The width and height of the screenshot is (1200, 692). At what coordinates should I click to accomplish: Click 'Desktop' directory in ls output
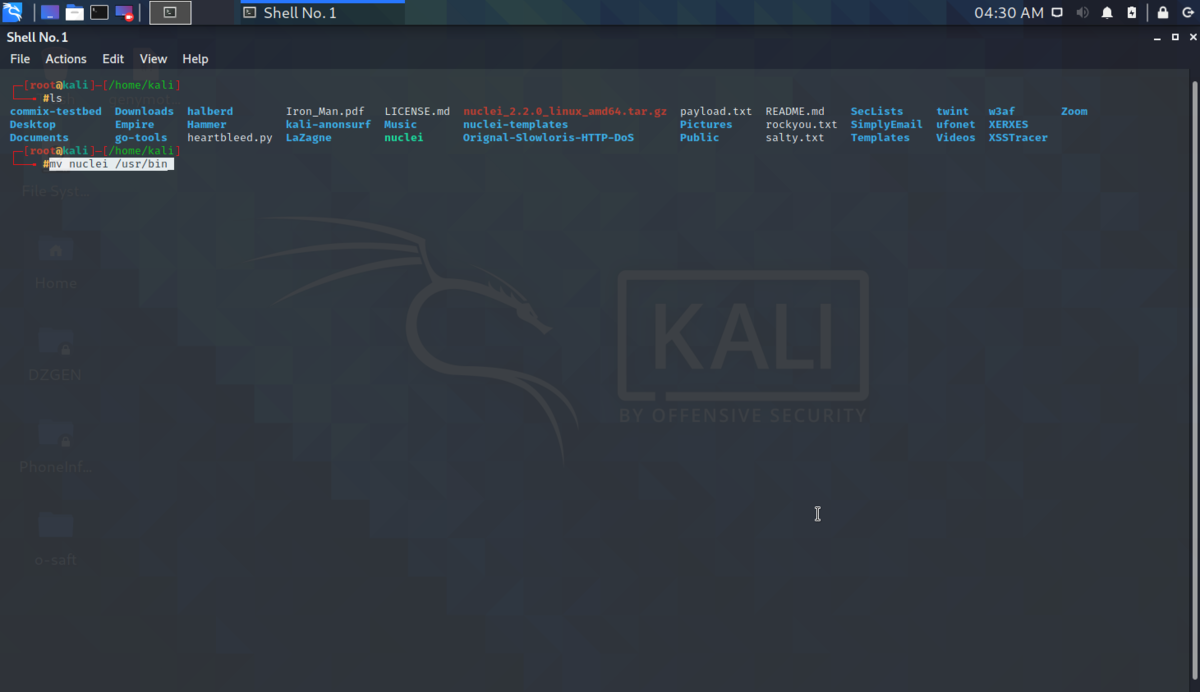click(x=33, y=124)
